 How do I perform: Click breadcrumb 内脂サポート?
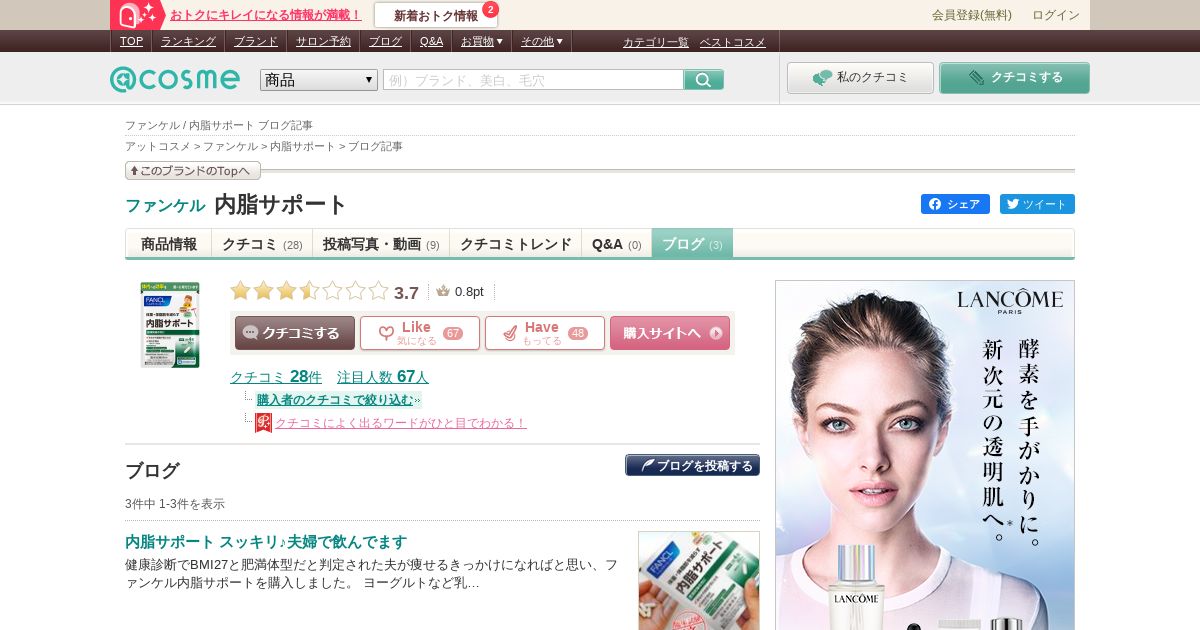click(303, 146)
